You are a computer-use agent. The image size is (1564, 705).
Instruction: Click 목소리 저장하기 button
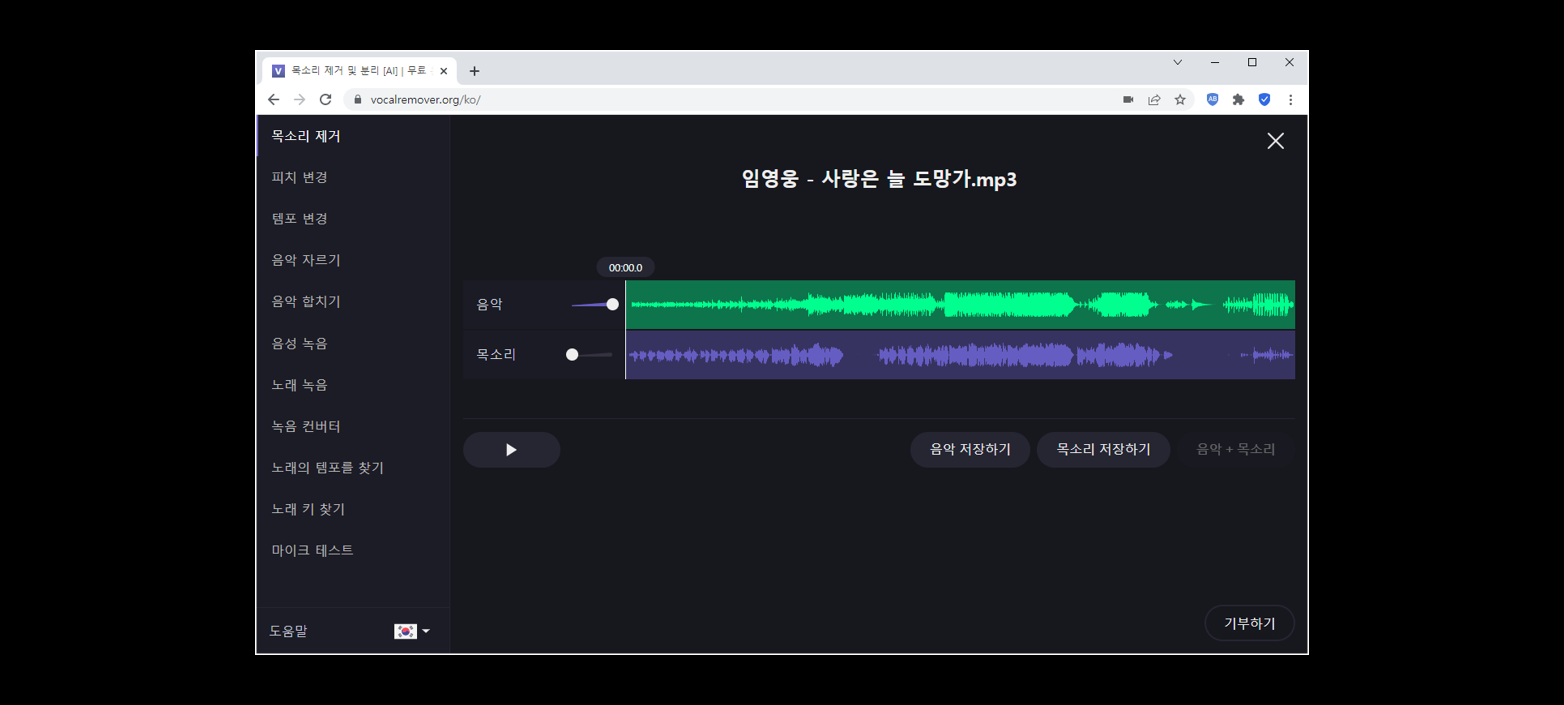click(1103, 450)
